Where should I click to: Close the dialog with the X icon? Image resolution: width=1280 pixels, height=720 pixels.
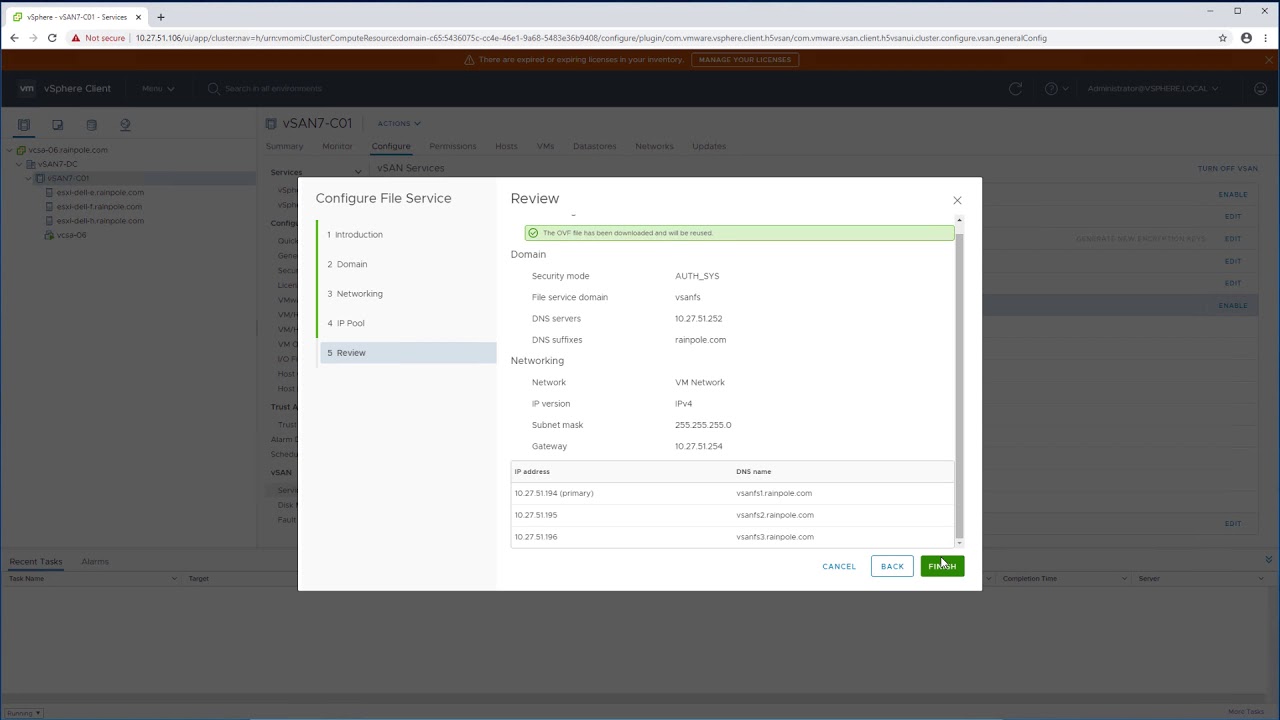(957, 200)
